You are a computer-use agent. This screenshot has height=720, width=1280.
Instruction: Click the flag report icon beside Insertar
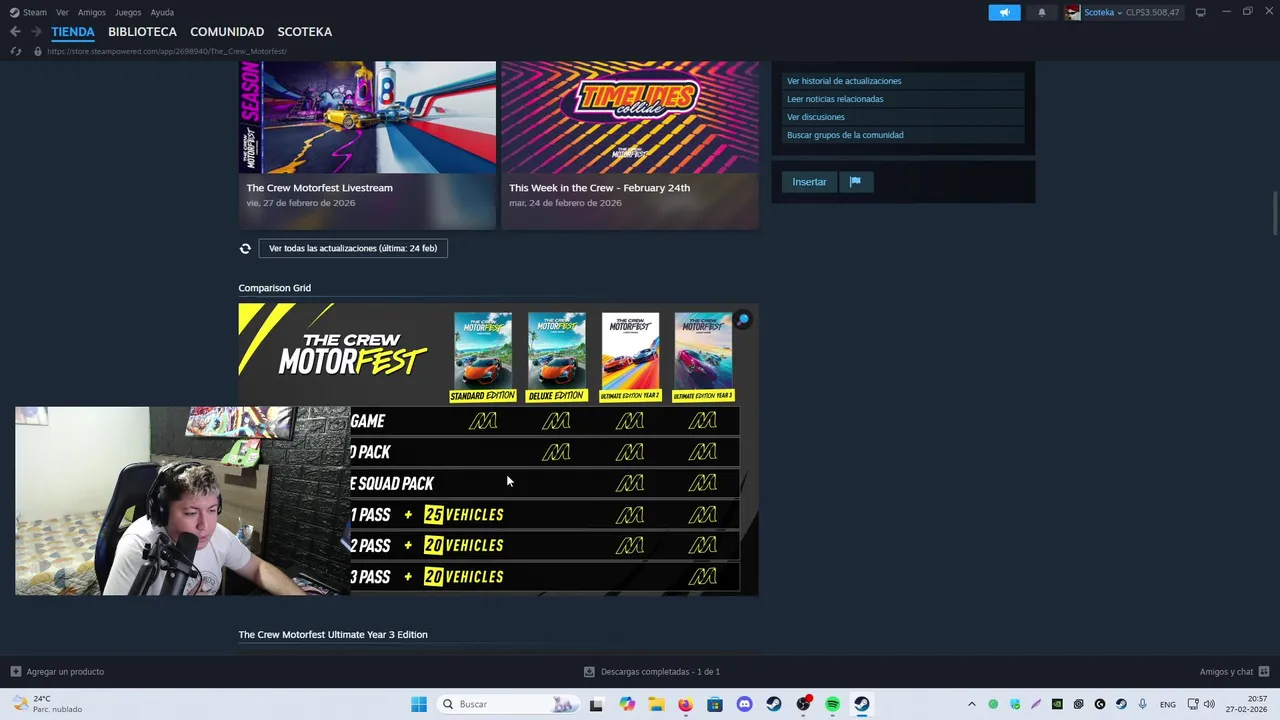855,182
